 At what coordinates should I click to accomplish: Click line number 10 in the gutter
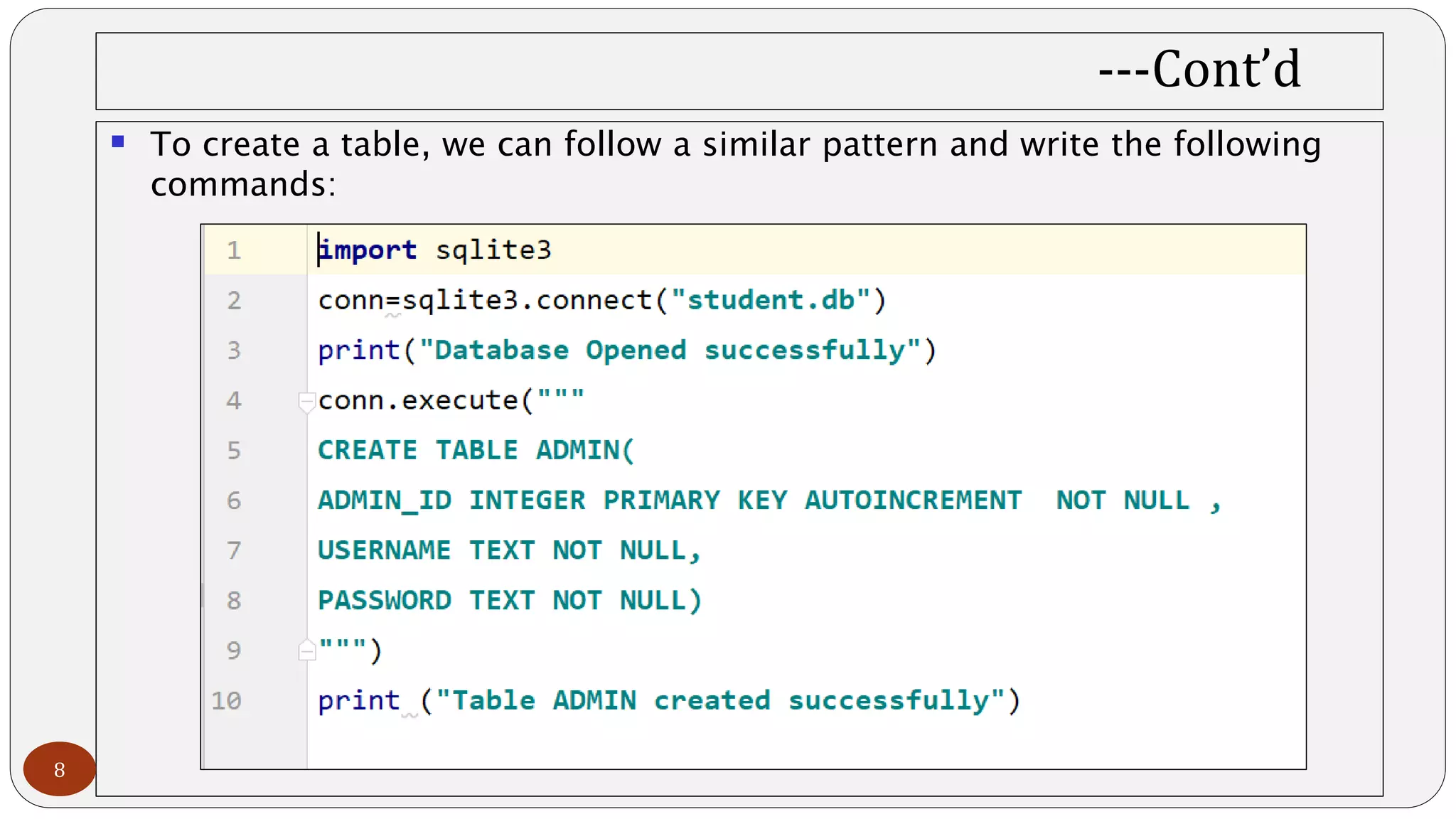tap(227, 701)
